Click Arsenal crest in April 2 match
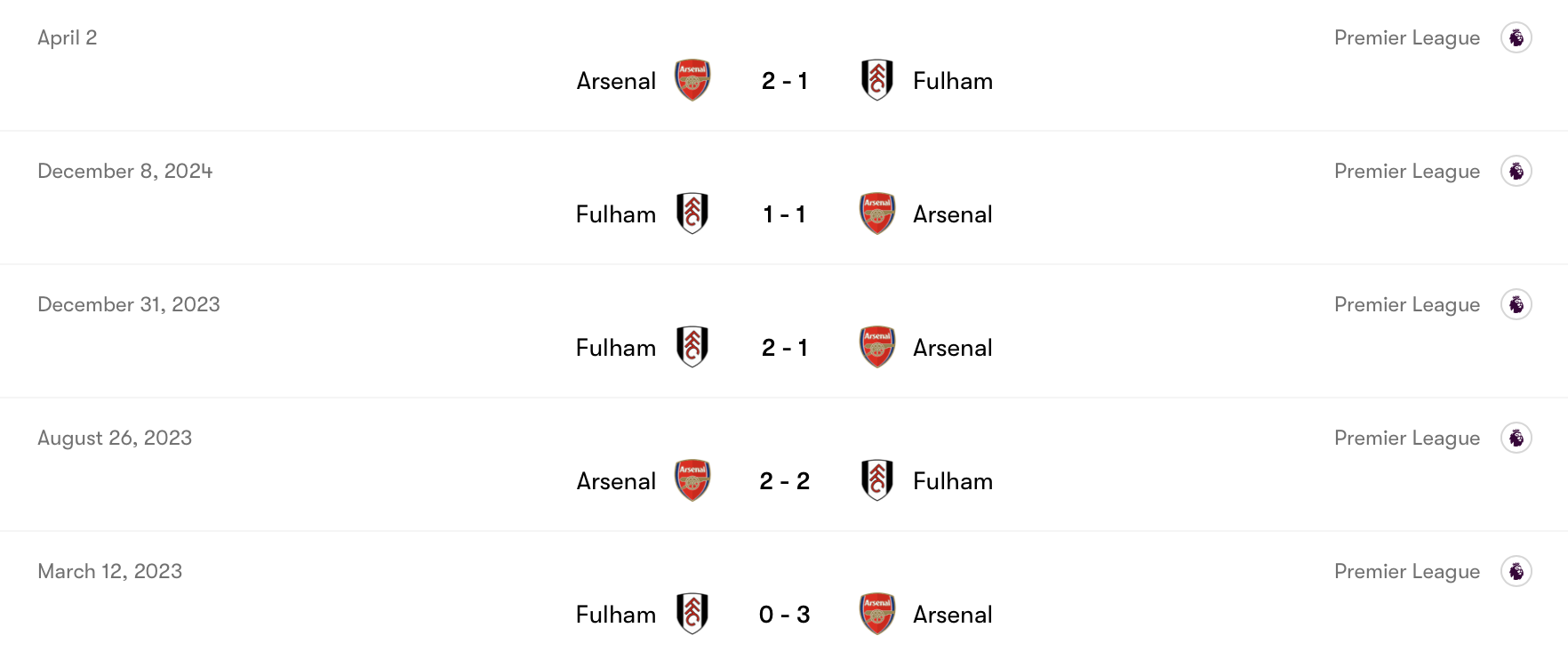1568x660 pixels. tap(692, 80)
